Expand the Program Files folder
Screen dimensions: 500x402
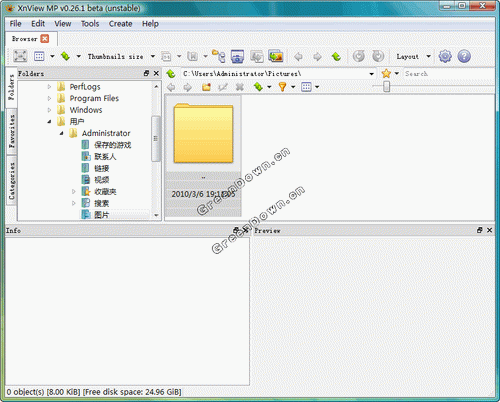(49, 98)
